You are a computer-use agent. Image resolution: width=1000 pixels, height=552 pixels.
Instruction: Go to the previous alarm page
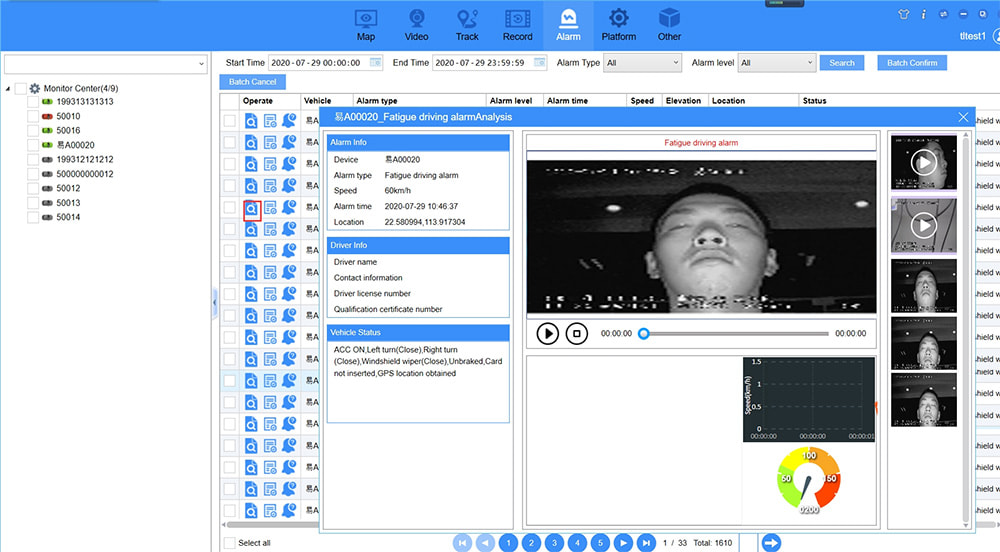[x=485, y=542]
